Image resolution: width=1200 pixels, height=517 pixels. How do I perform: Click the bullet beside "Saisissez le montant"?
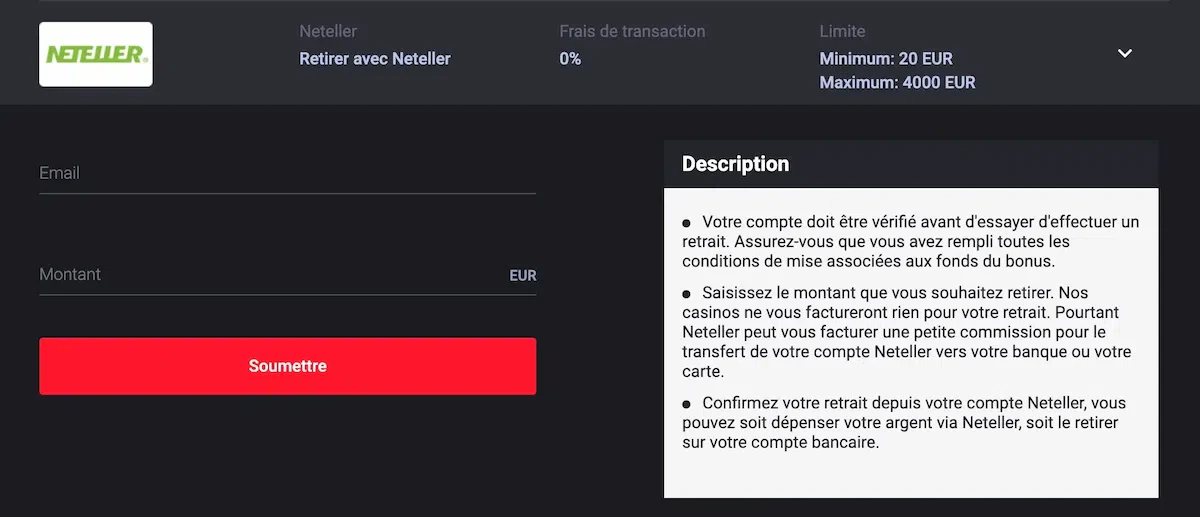tap(687, 294)
